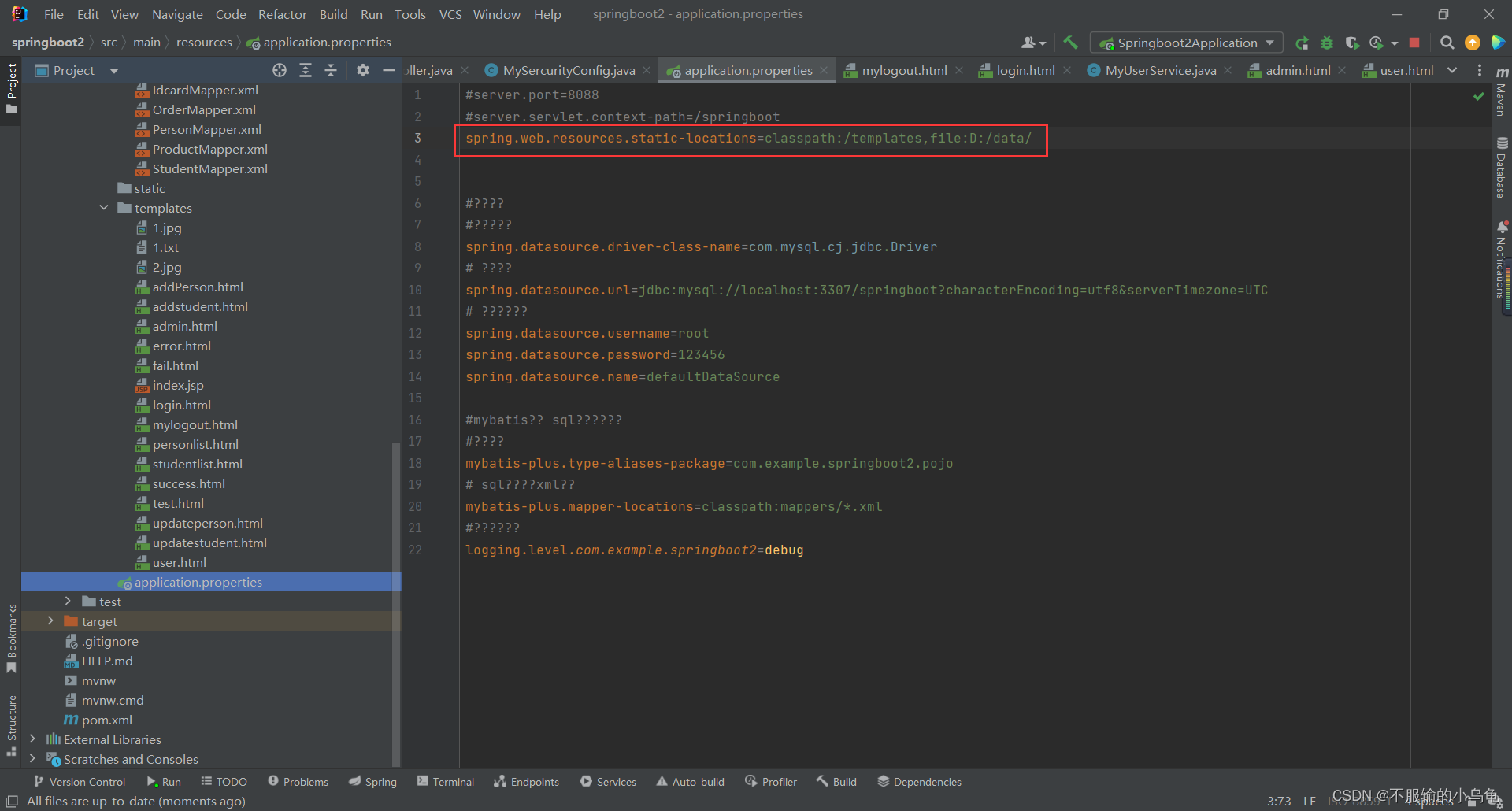Expand the target folder
The height and width of the screenshot is (811, 1512).
50,621
